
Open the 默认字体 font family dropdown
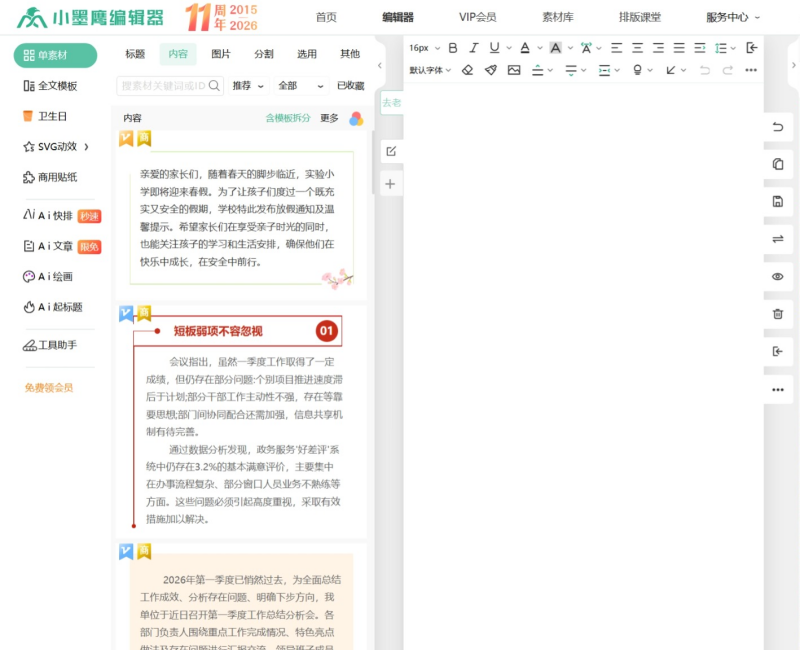click(430, 70)
